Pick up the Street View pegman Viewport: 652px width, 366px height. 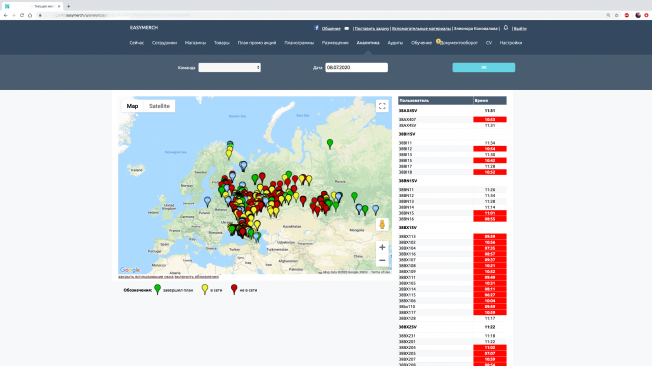[382, 225]
